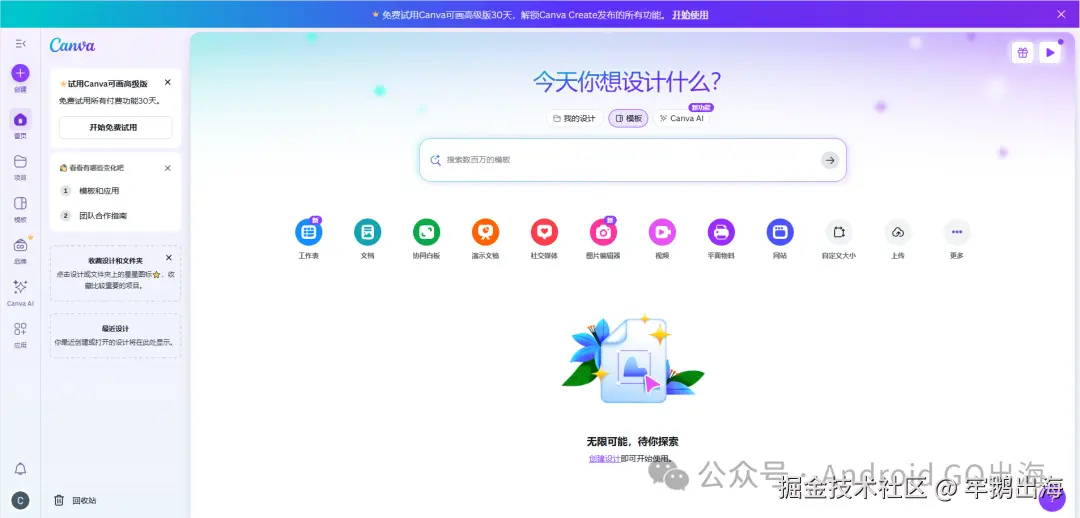Create a Presentation via 演示文稿 icon
The width and height of the screenshot is (1080, 518).
(485, 232)
